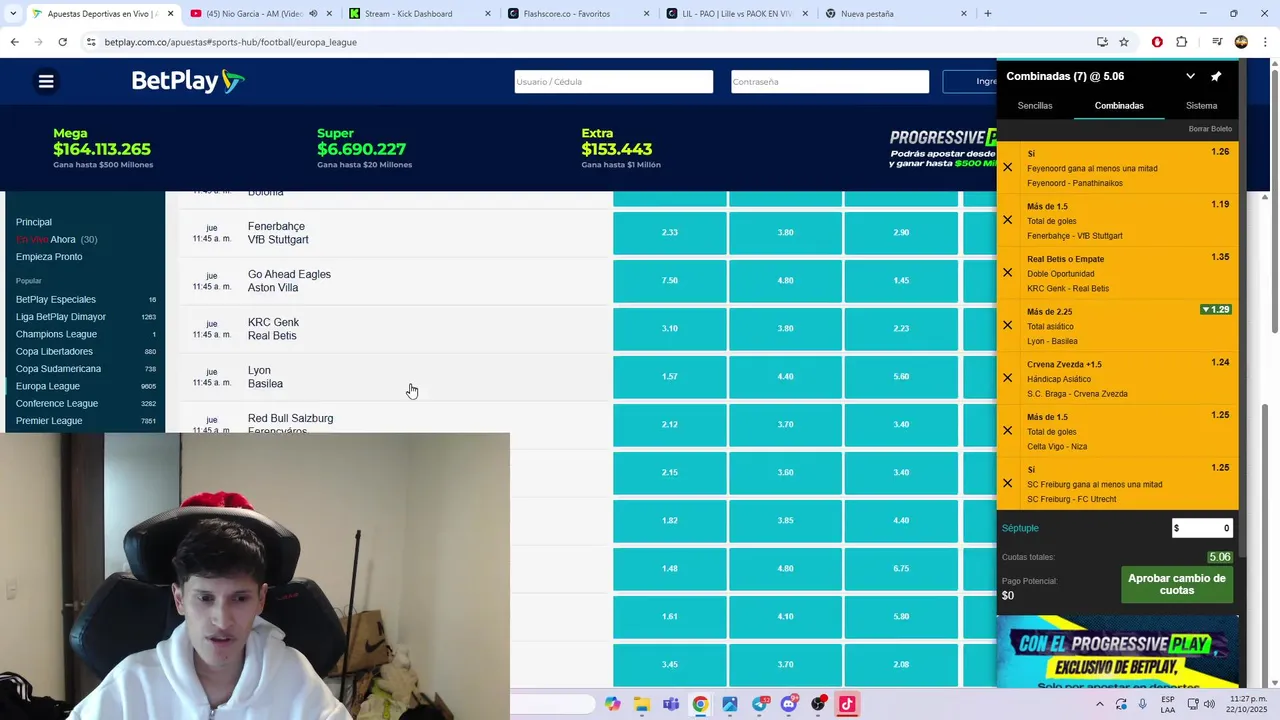Open the BetPlay hamburger menu
This screenshot has height=720, width=1280.
46,81
